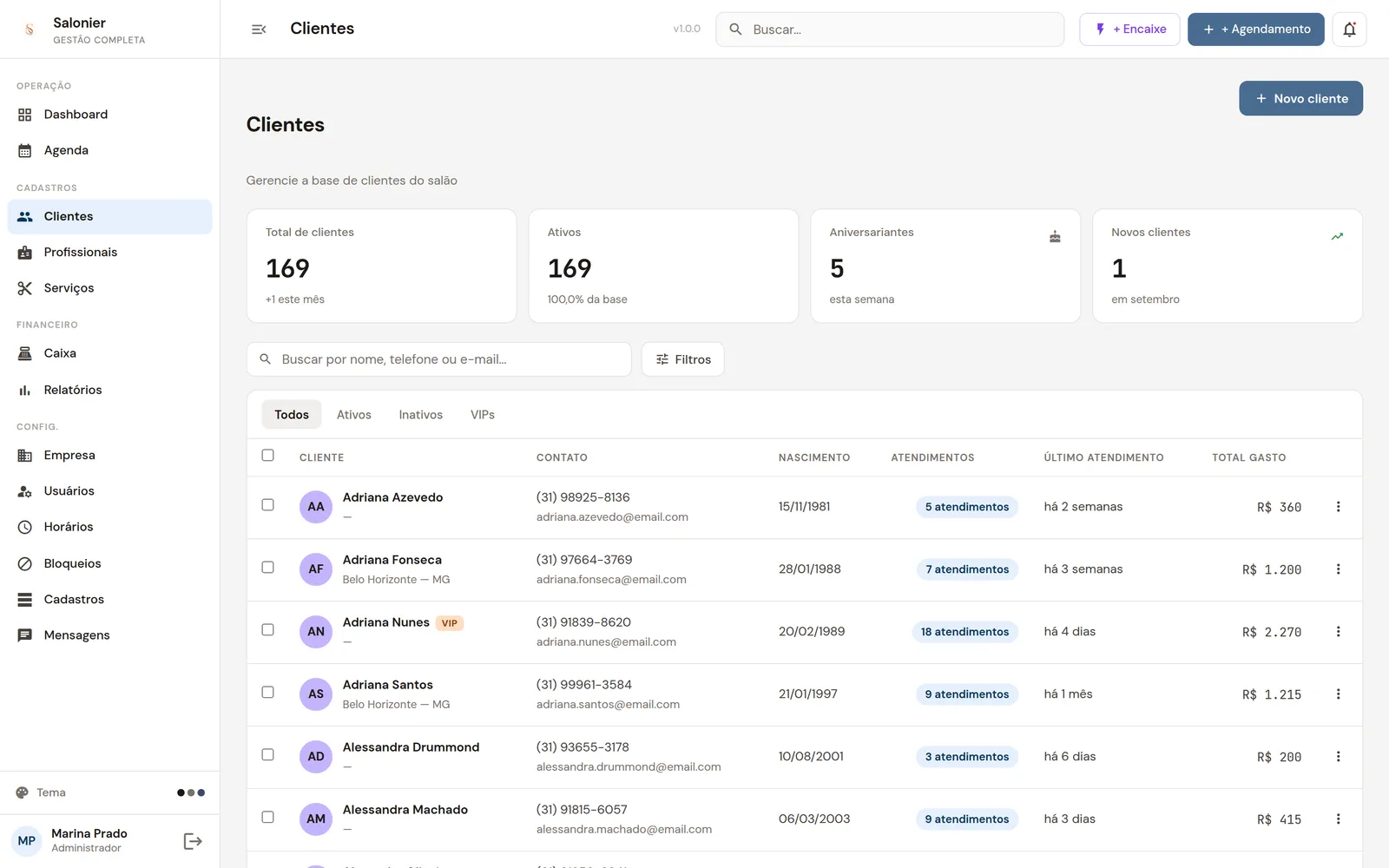1389x868 pixels.
Task: Open the notifications bell
Action: pyautogui.click(x=1349, y=30)
